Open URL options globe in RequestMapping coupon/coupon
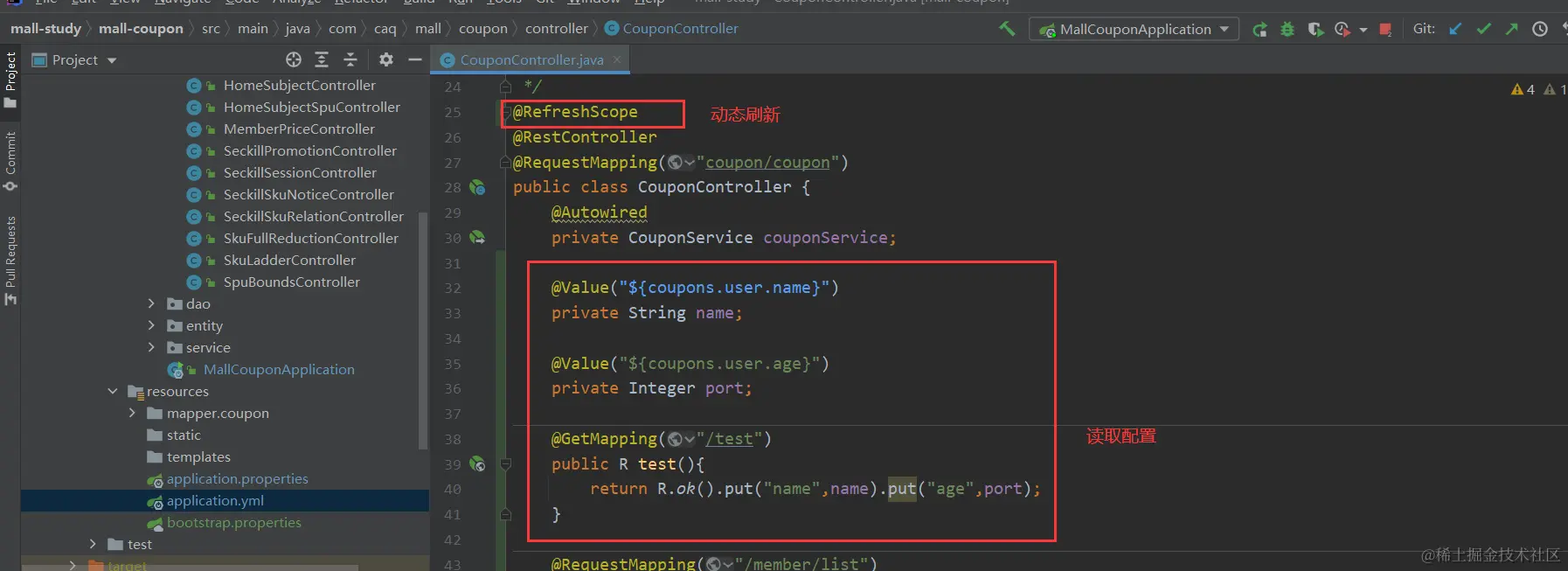Screen dimensions: 1568x571 (680, 163)
